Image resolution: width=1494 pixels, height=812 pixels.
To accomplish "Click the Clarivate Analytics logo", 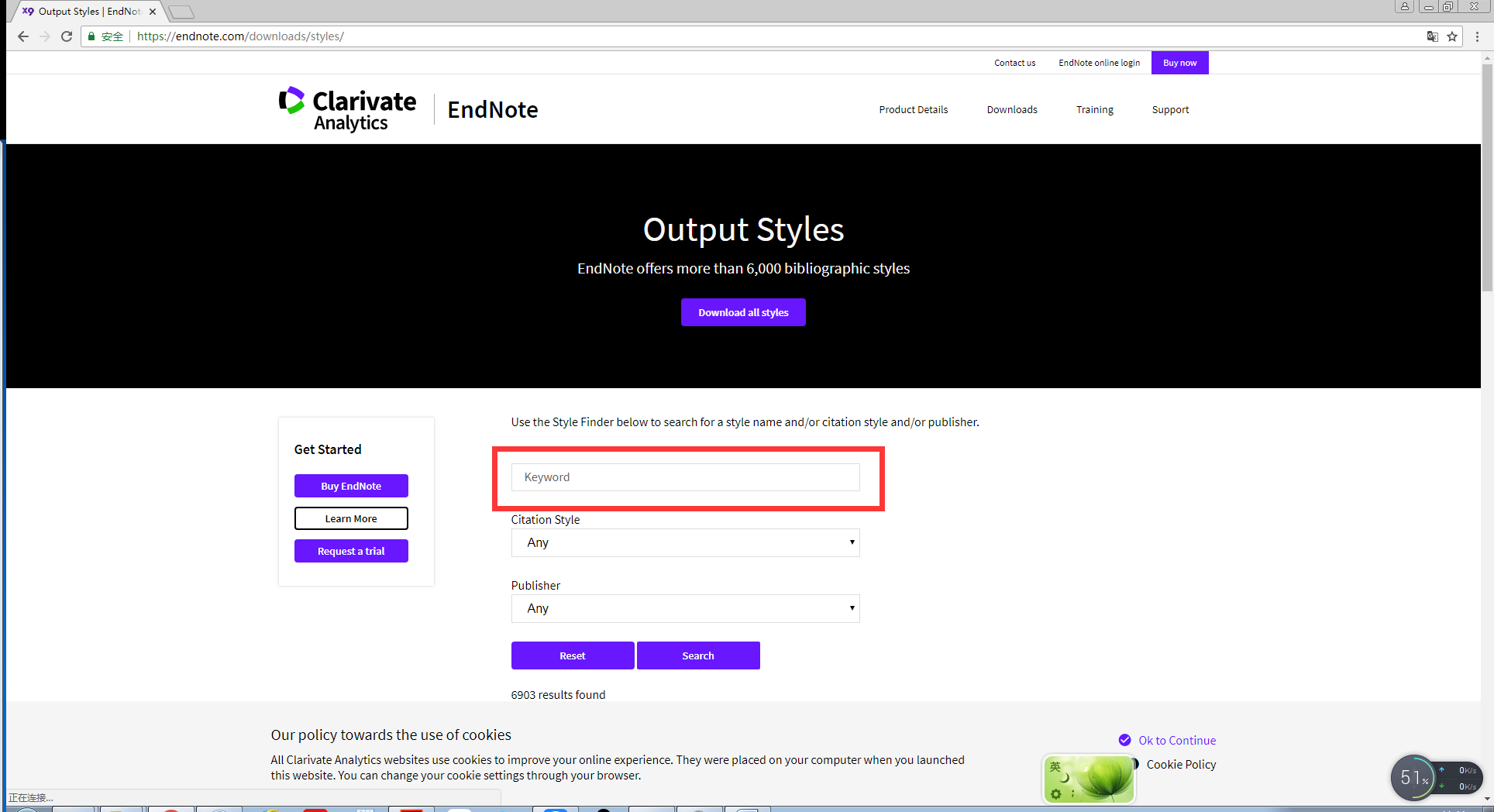I will tap(347, 109).
